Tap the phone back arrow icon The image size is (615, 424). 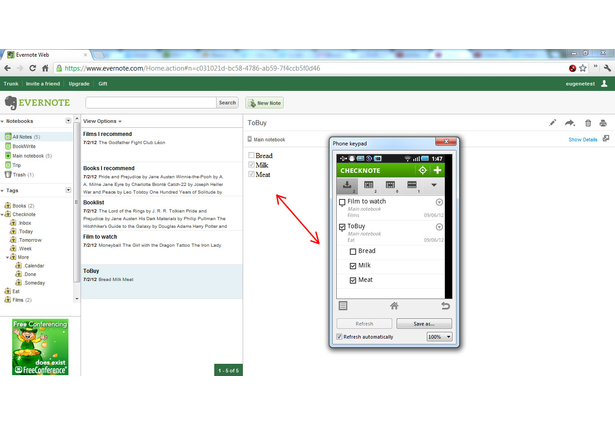coord(445,306)
